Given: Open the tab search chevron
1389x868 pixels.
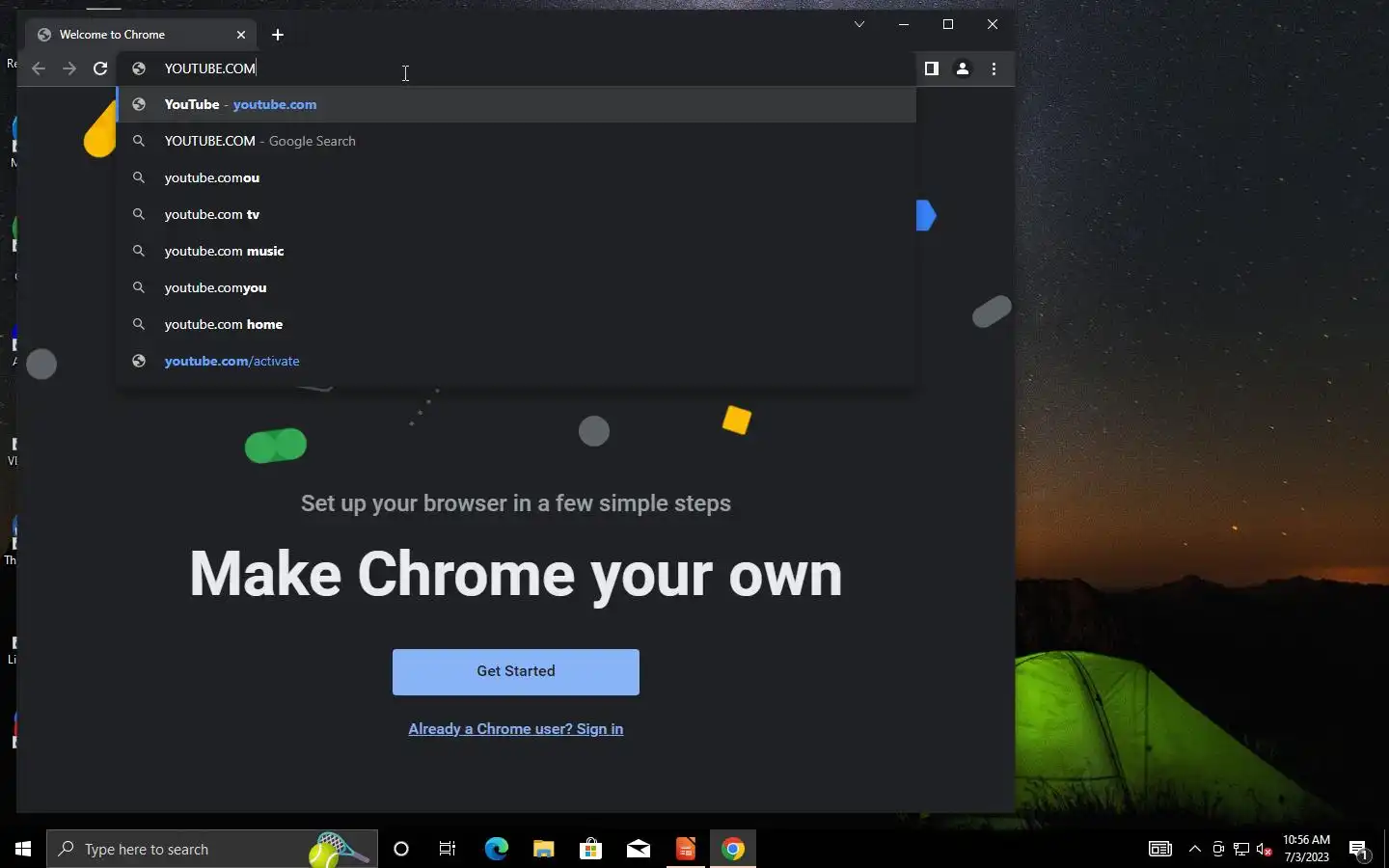Looking at the screenshot, I should (x=859, y=24).
